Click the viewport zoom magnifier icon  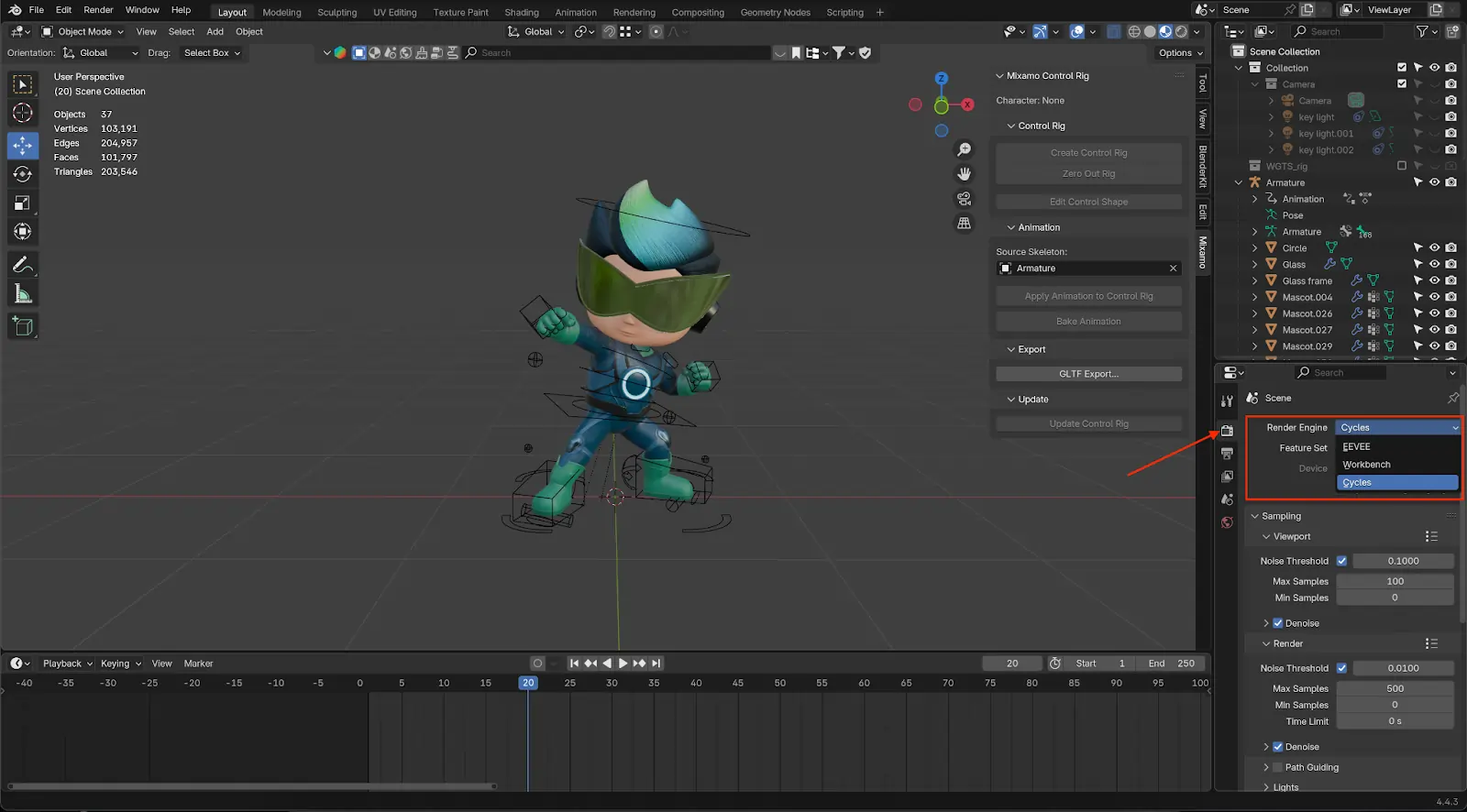(965, 149)
